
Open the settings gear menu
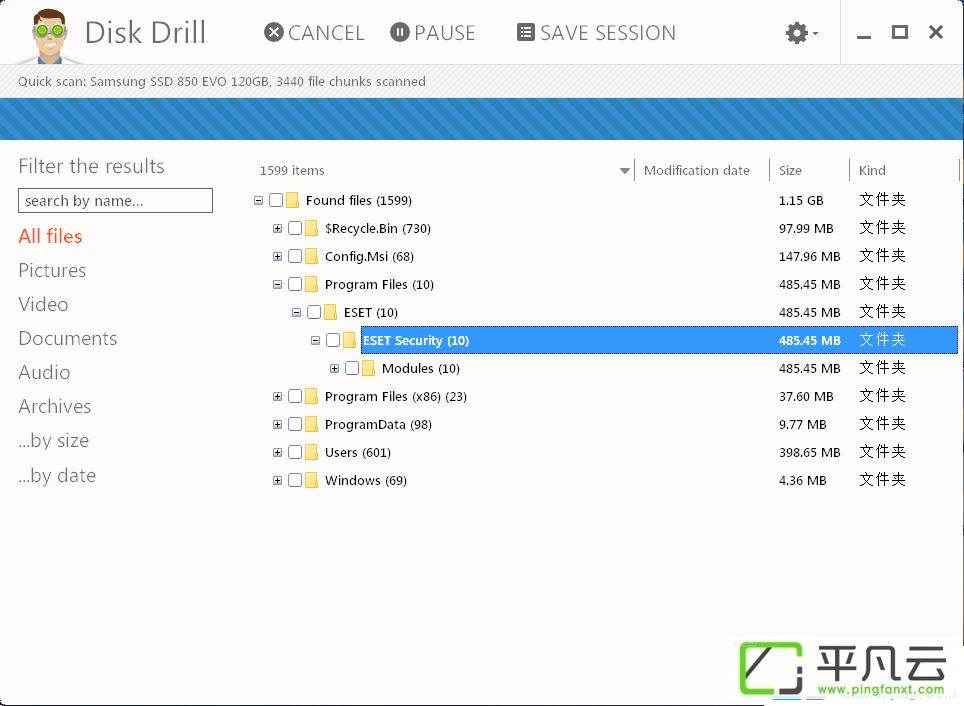[801, 33]
